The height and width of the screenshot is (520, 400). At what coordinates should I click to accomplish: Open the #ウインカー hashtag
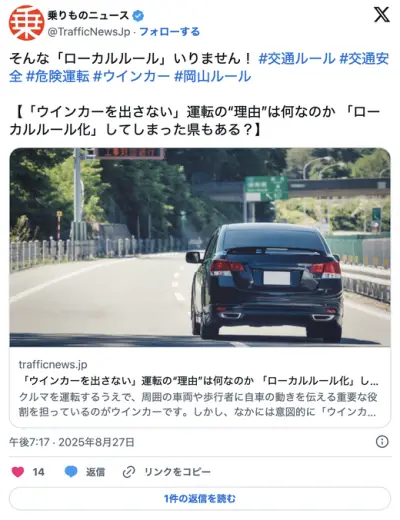[132, 77]
